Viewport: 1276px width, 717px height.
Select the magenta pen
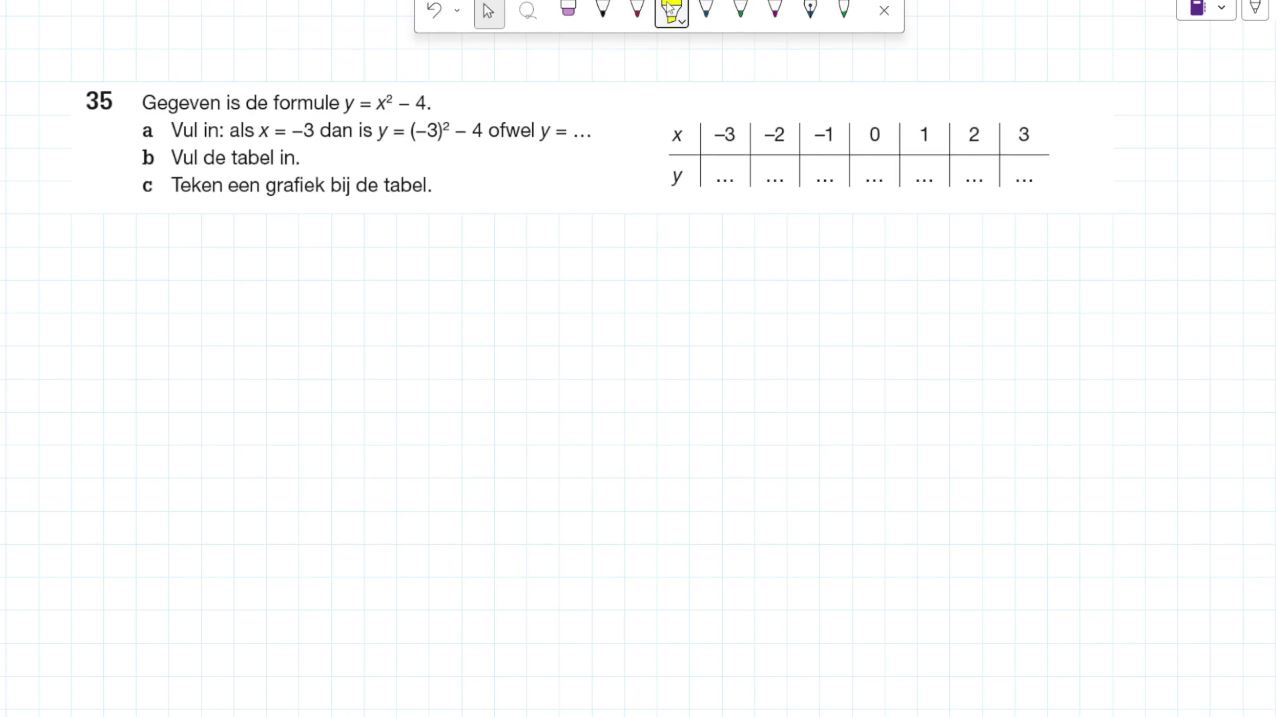775,9
